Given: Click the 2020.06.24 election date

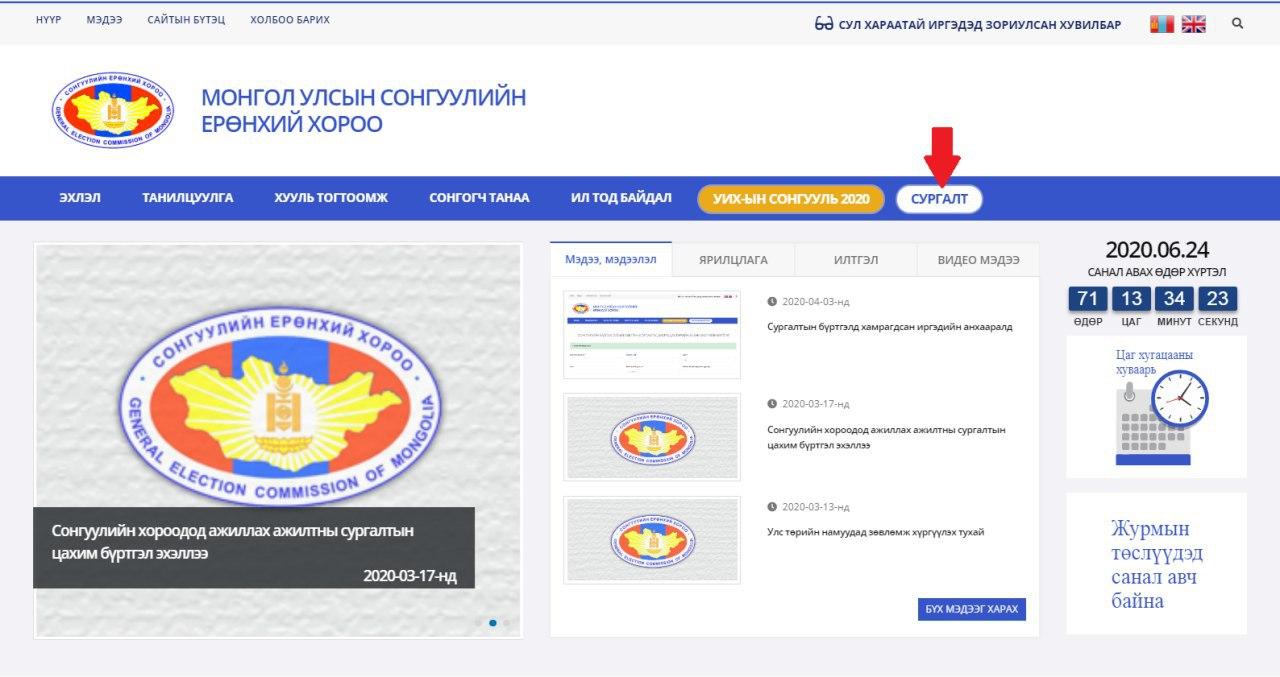Looking at the screenshot, I should [x=1157, y=250].
